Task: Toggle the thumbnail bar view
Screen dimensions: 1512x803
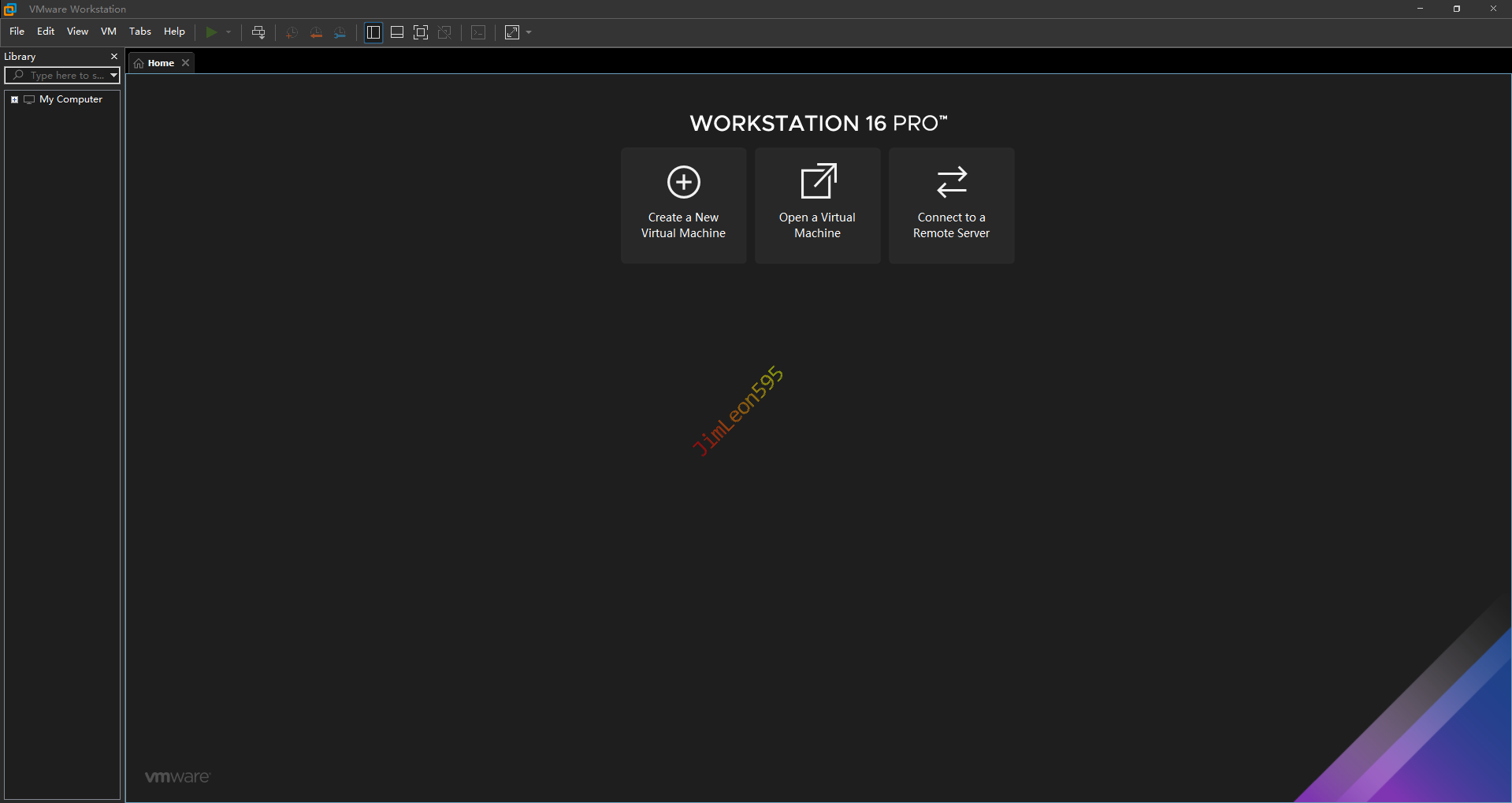Action: pos(397,32)
